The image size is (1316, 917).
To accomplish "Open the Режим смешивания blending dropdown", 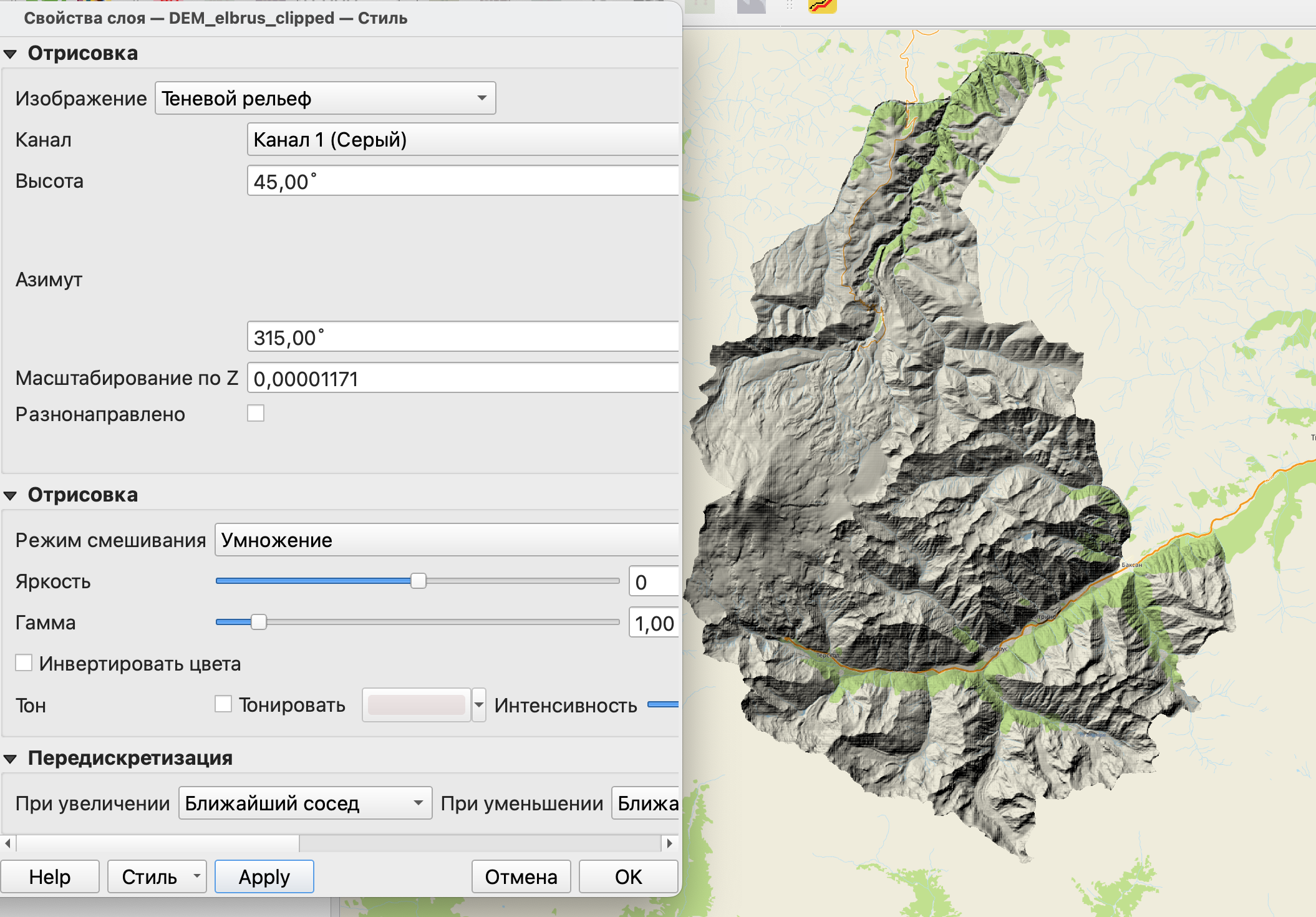I will [x=446, y=540].
